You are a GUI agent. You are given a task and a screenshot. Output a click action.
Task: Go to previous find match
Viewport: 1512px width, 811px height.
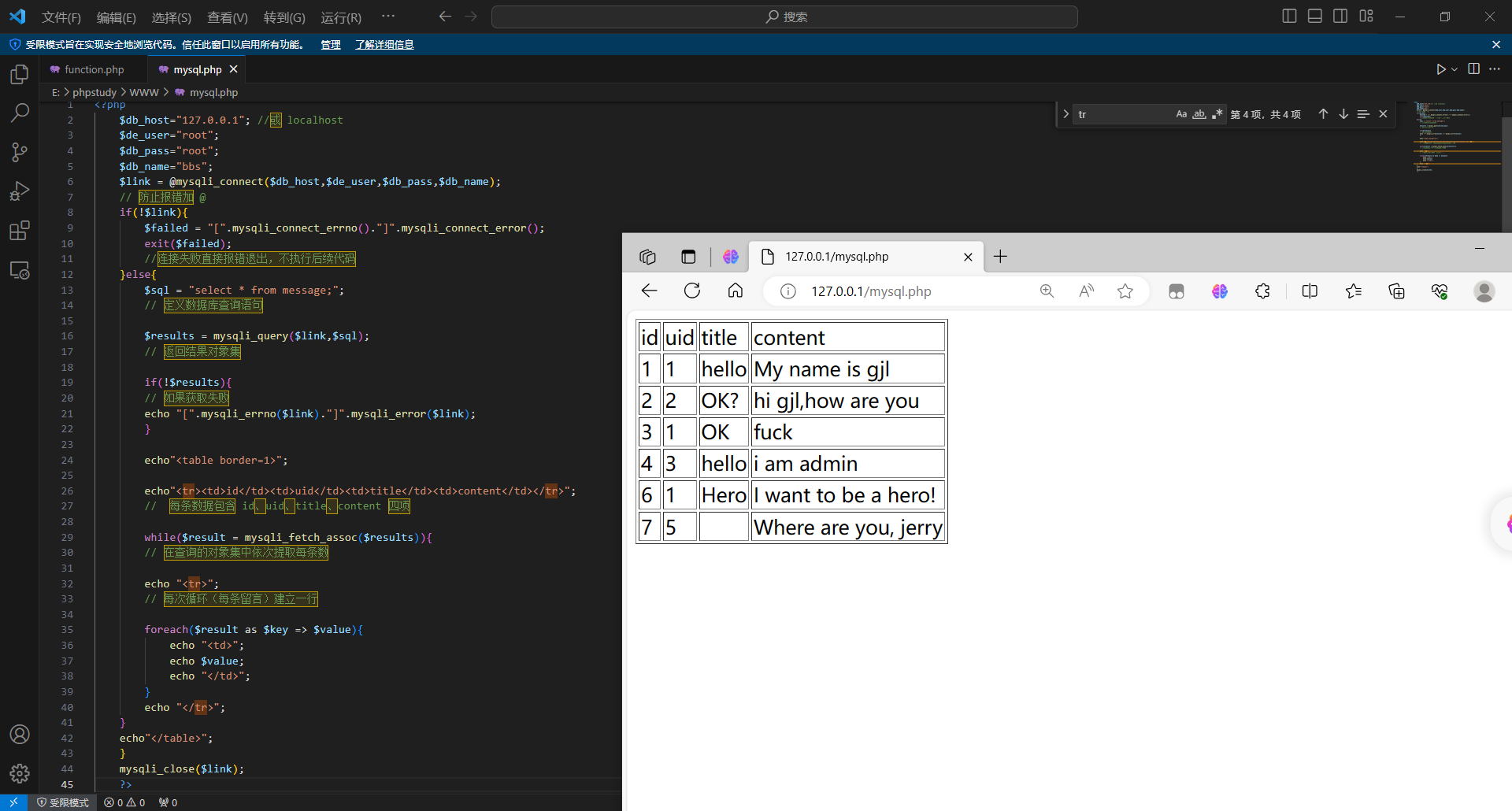1323,114
